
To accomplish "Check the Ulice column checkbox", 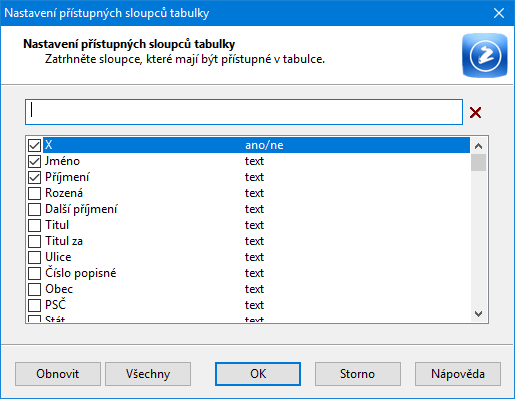I will pos(34,257).
